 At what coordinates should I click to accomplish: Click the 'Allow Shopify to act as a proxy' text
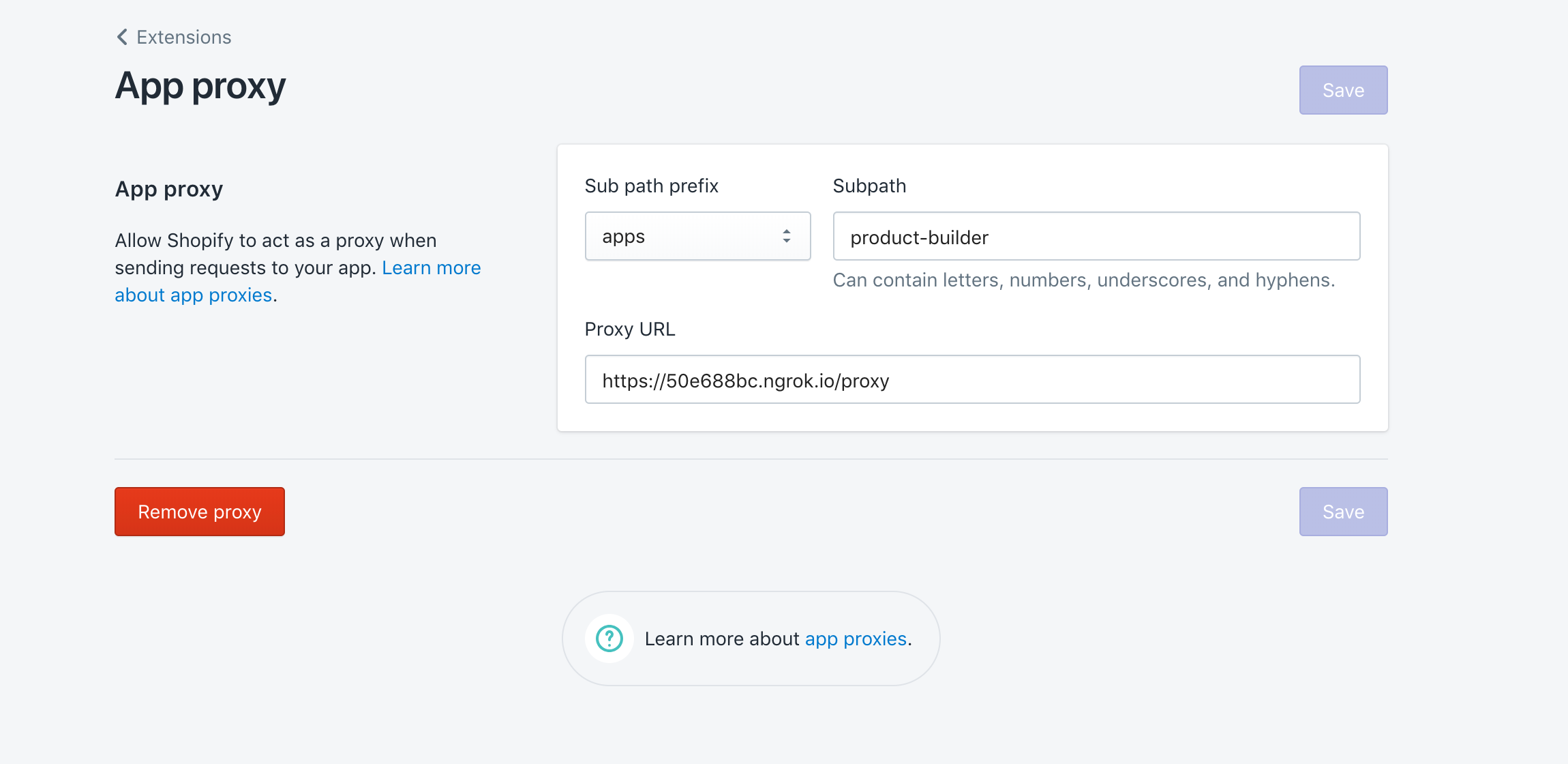275,241
